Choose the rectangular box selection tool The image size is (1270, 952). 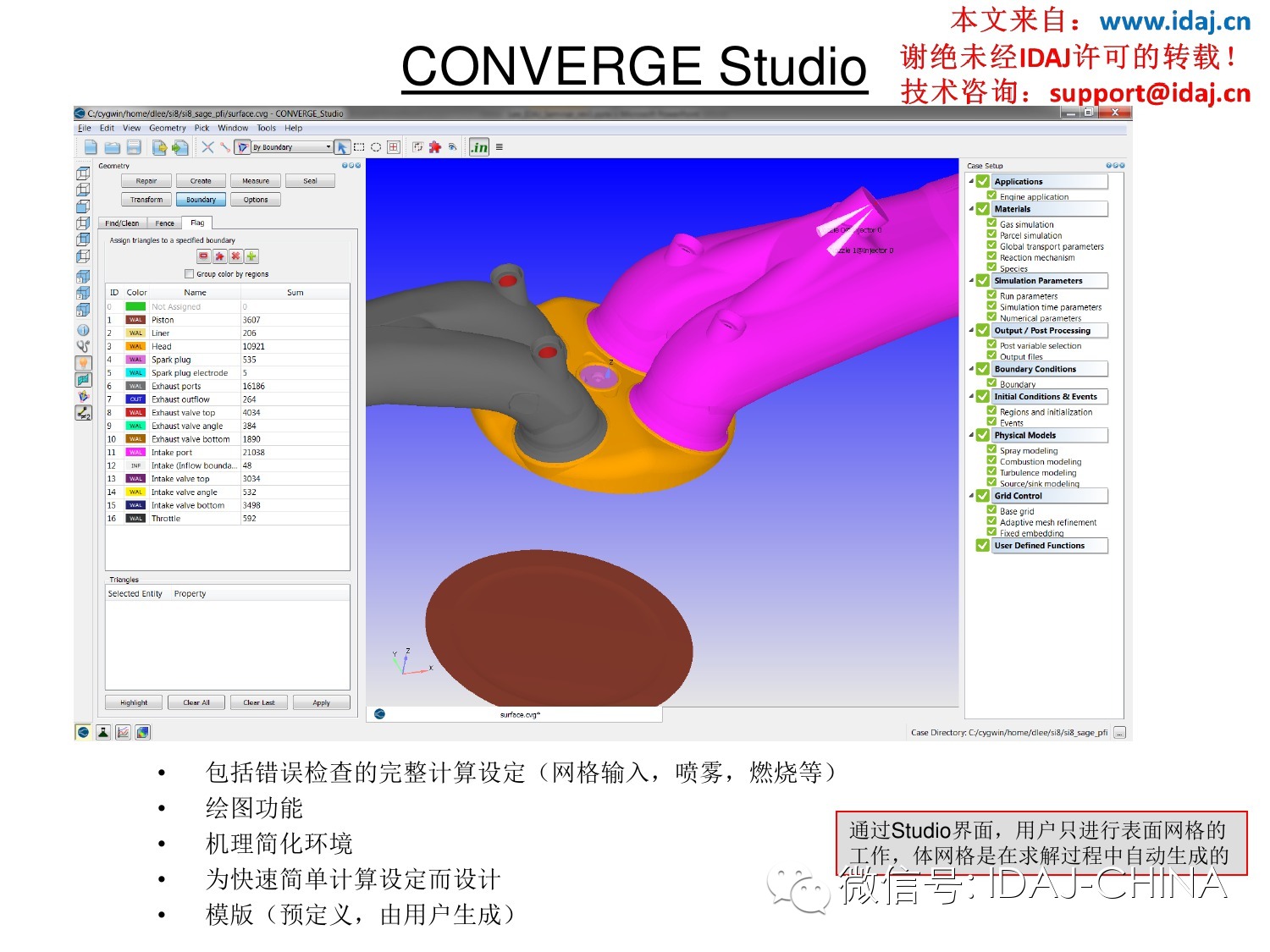(359, 147)
